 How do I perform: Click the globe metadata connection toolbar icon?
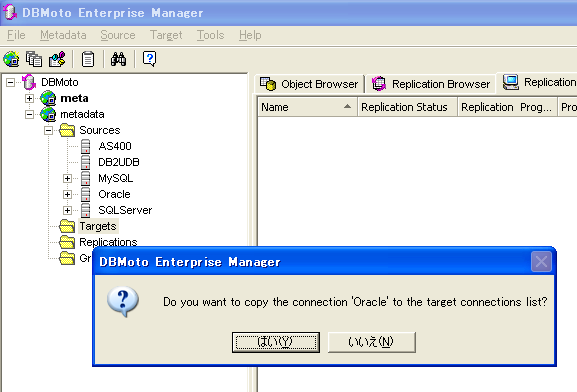click(11, 59)
